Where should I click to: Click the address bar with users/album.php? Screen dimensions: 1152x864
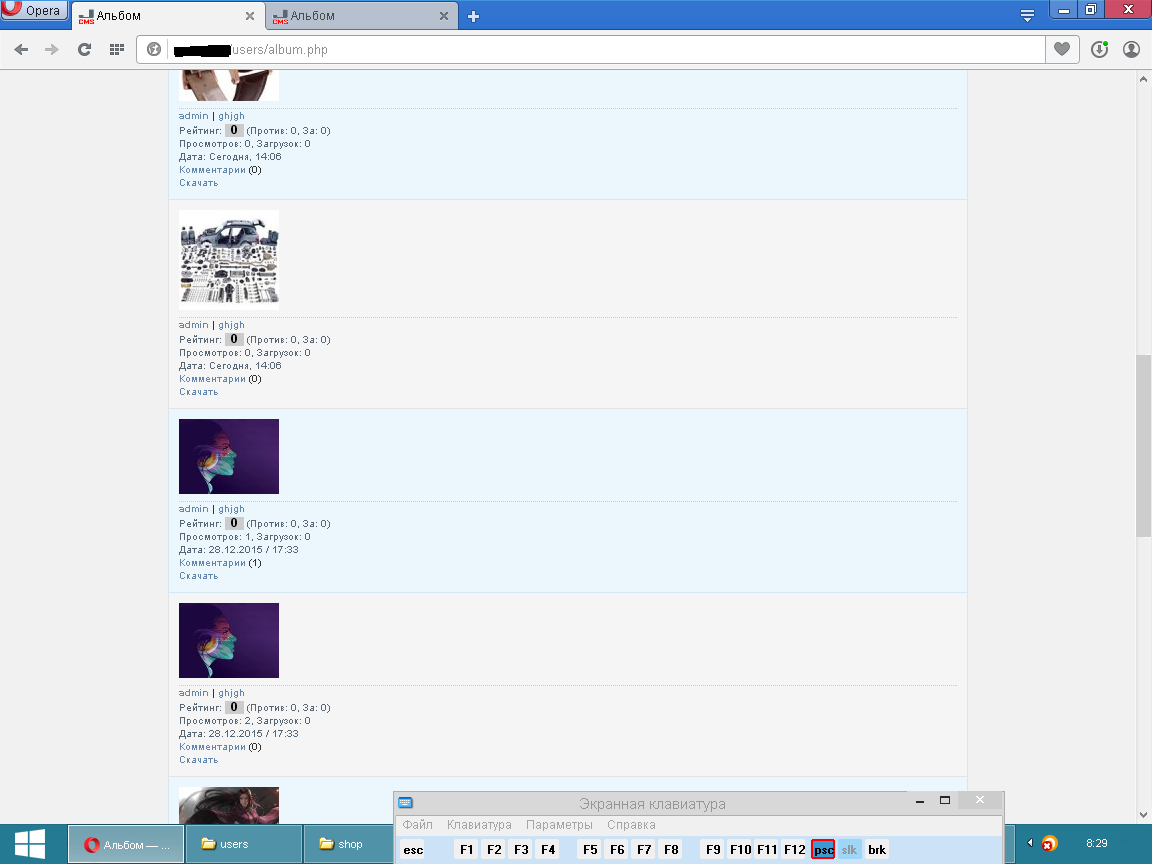pos(591,49)
